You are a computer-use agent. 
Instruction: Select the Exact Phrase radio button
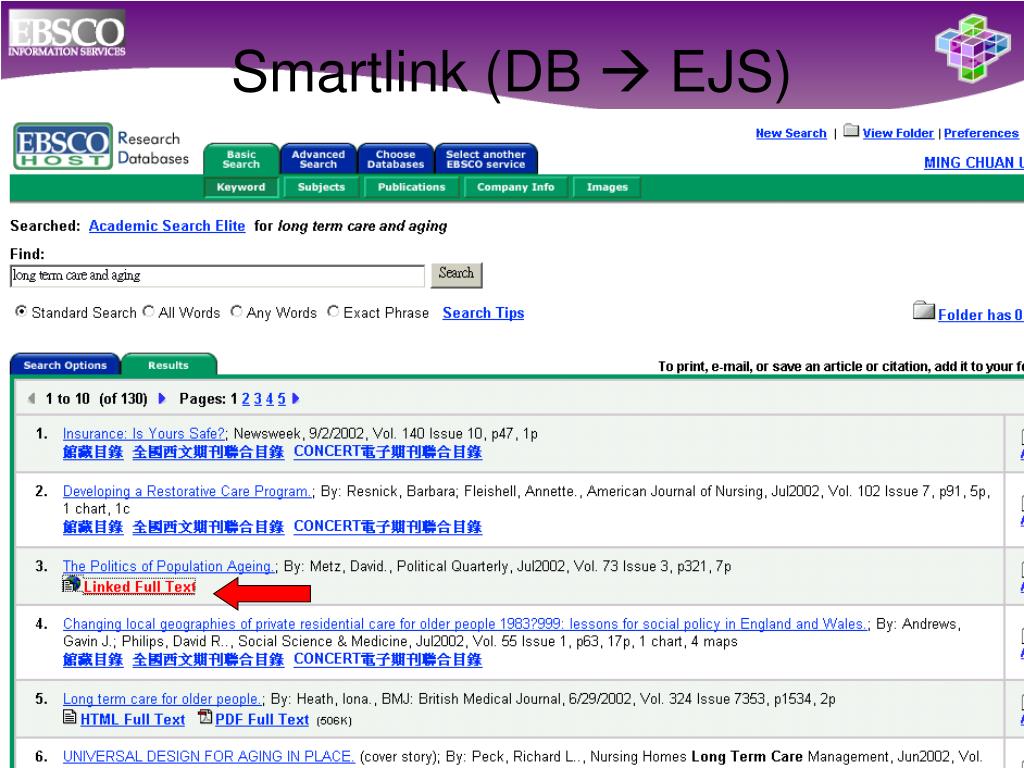pos(333,312)
